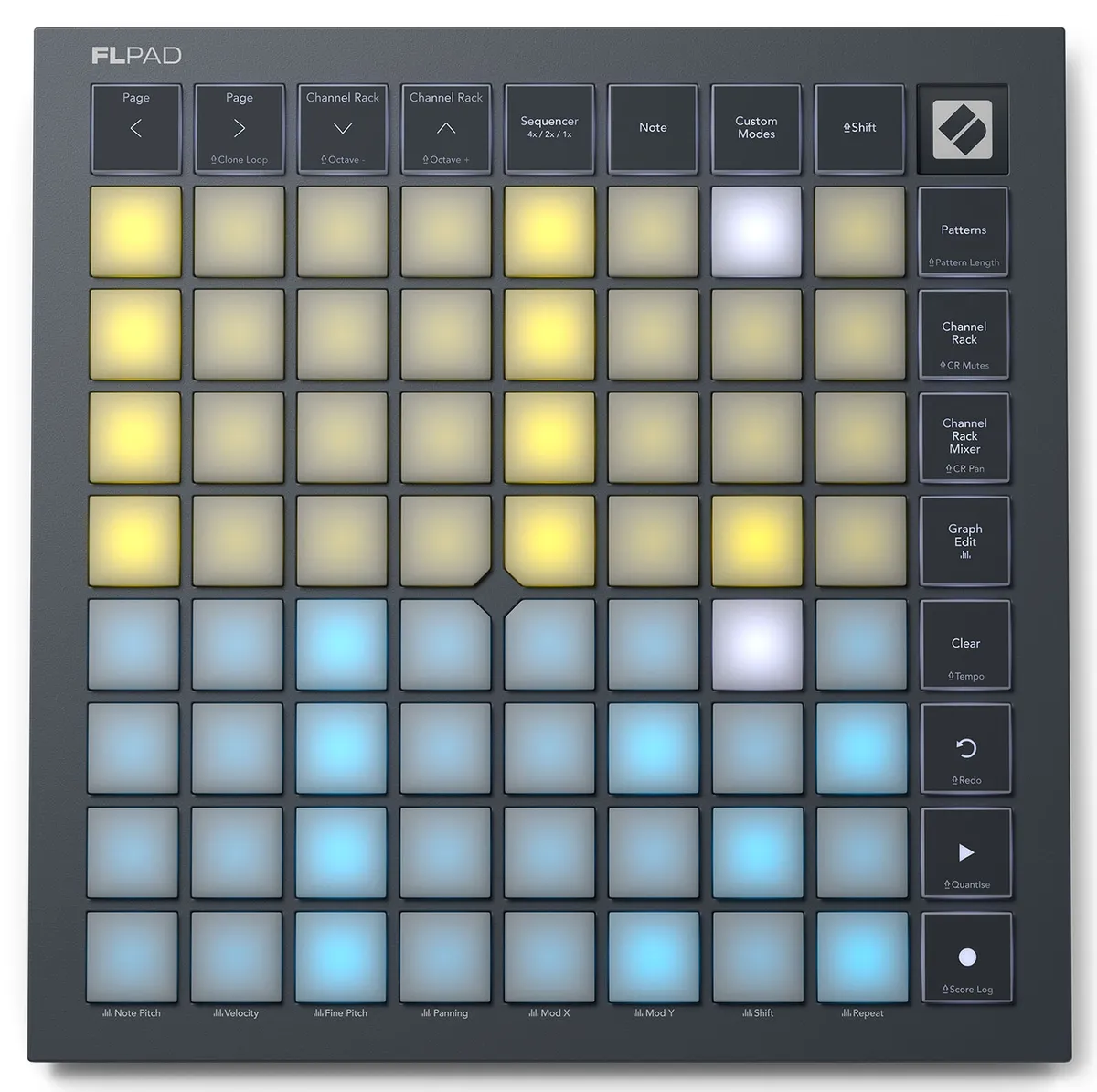This screenshot has width=1097, height=1092.
Task: Hit the Channel Rack up arrow (Octave +)
Action: (446, 128)
